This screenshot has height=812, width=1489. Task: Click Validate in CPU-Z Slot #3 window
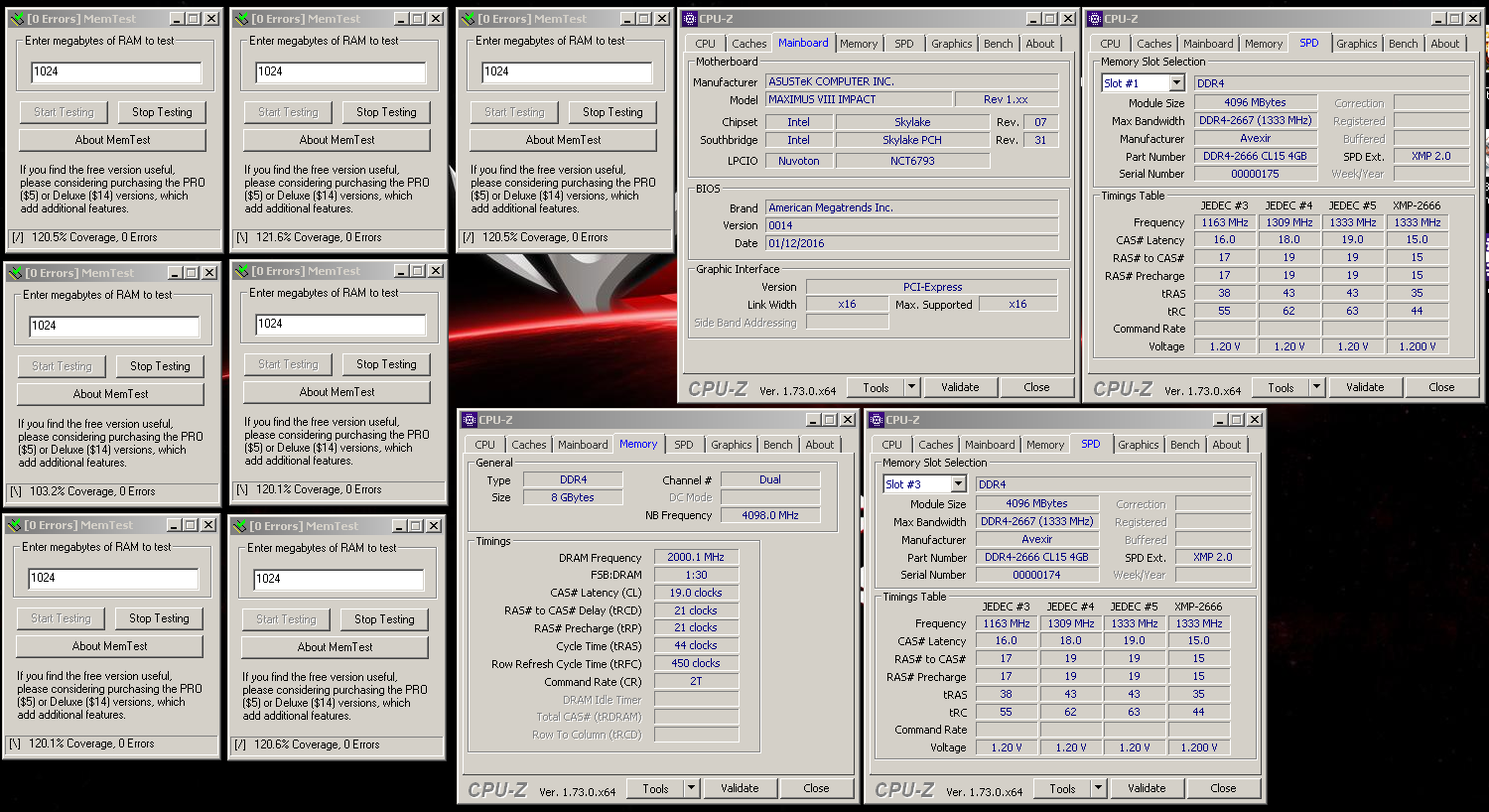click(x=1147, y=788)
